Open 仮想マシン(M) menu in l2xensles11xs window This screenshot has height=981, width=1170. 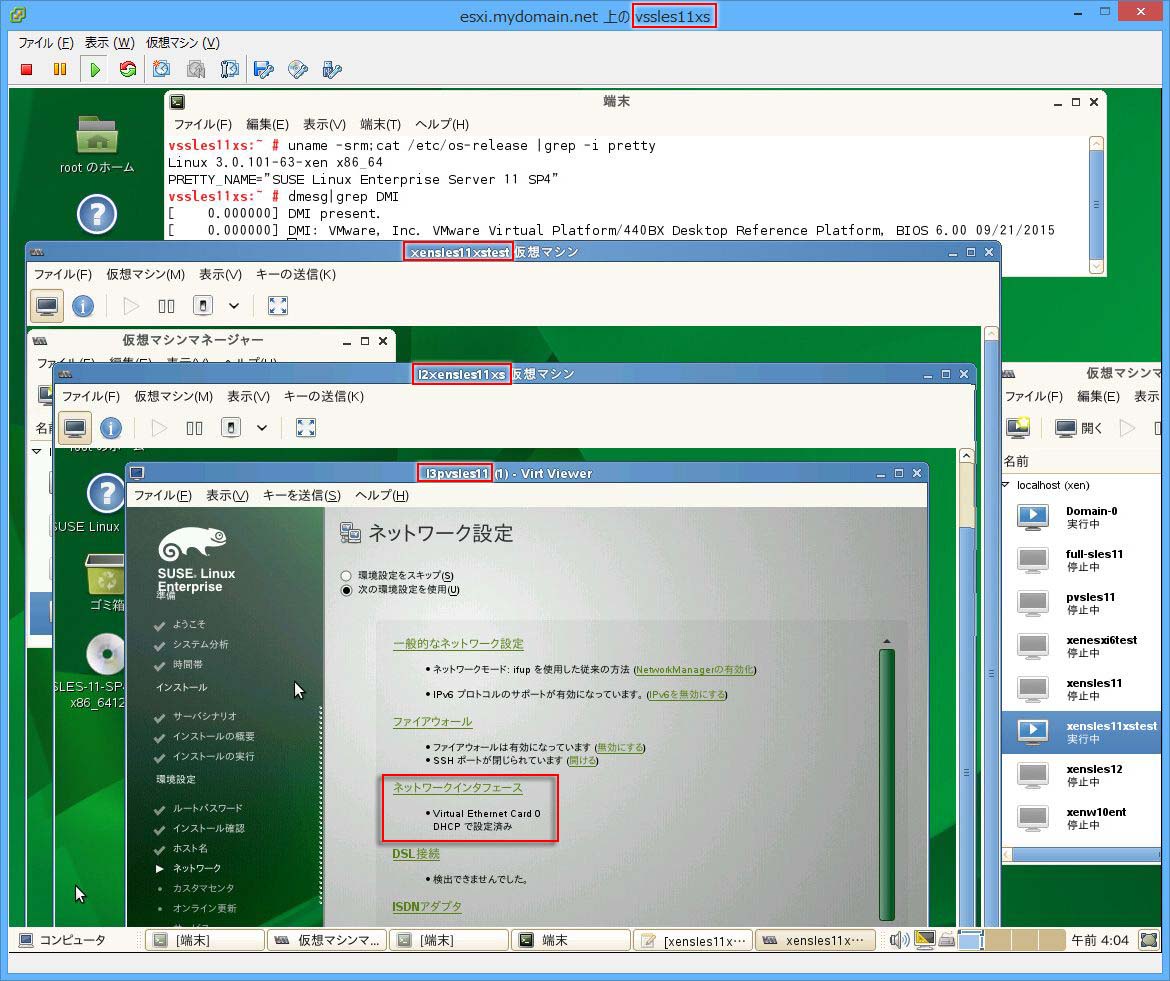173,396
